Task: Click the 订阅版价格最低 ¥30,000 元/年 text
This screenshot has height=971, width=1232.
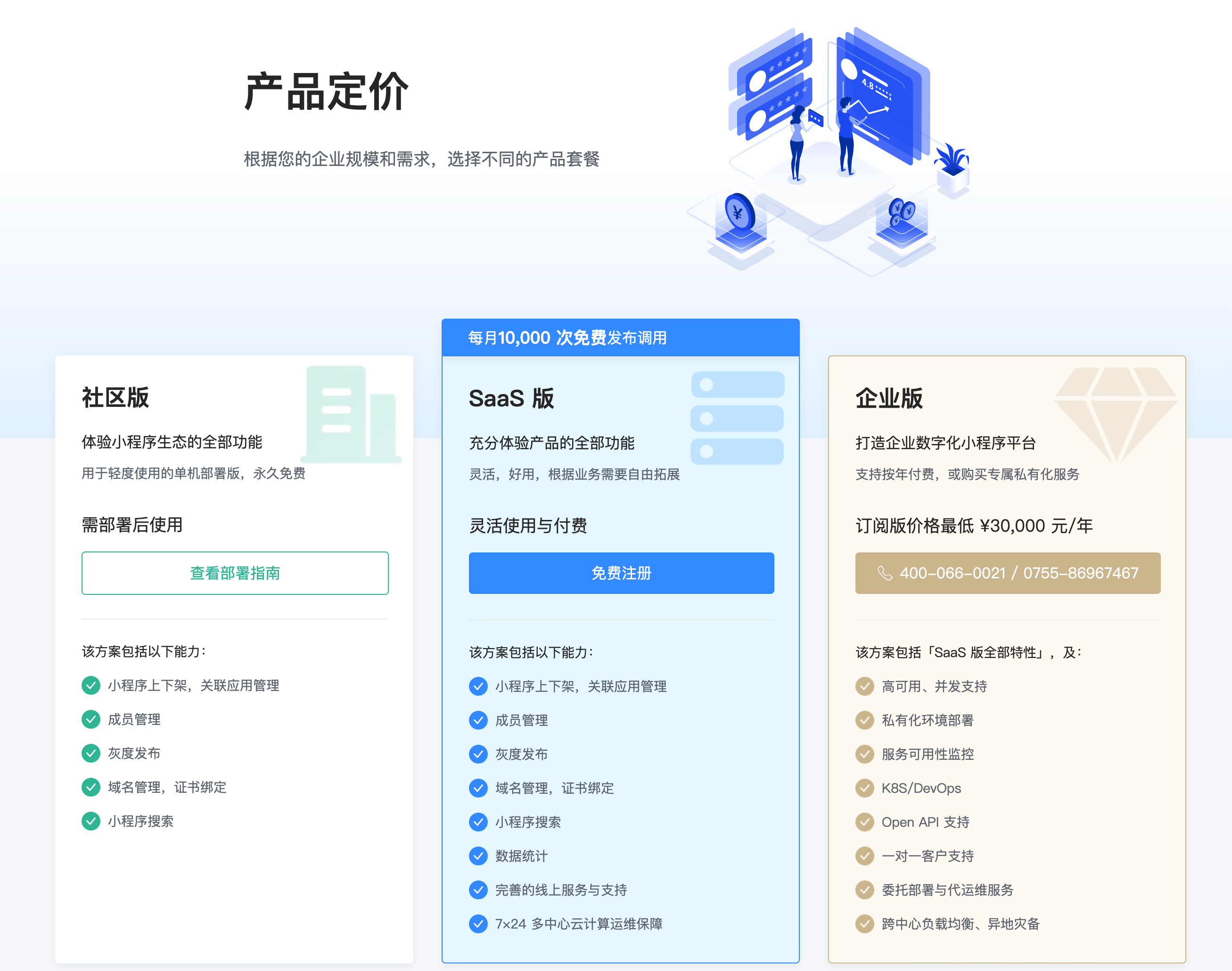Action: (974, 526)
